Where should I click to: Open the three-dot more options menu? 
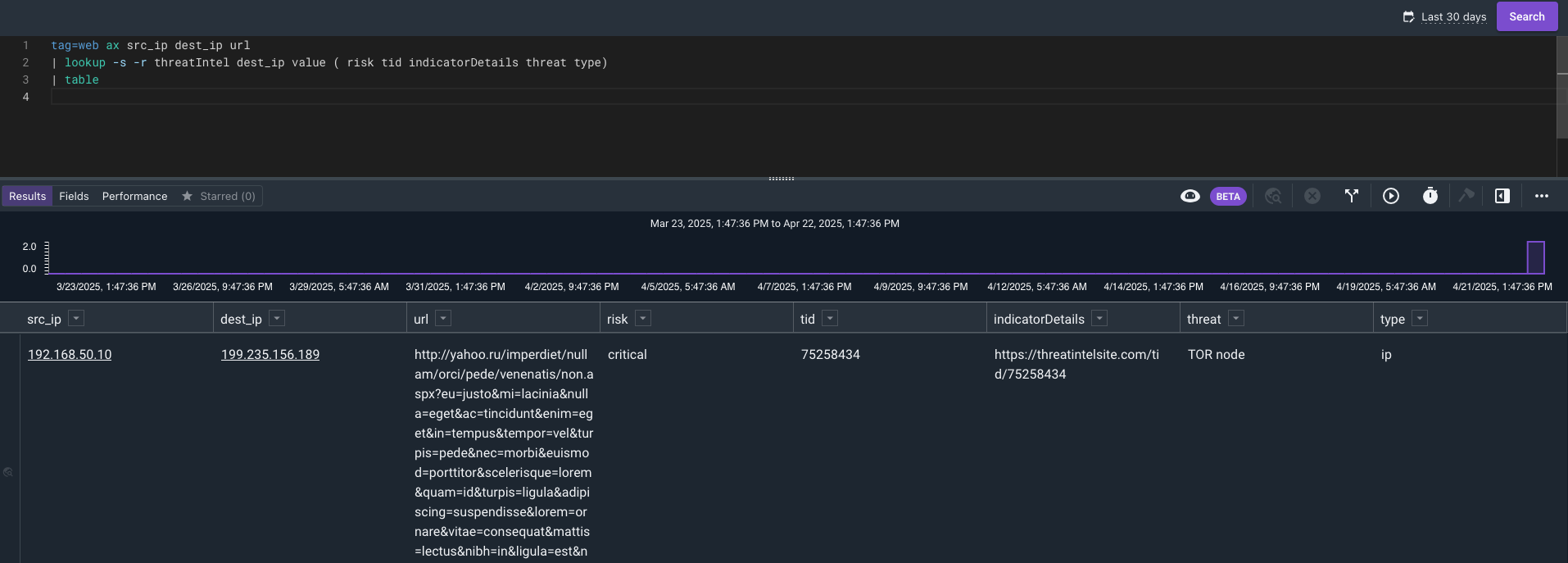(x=1542, y=196)
